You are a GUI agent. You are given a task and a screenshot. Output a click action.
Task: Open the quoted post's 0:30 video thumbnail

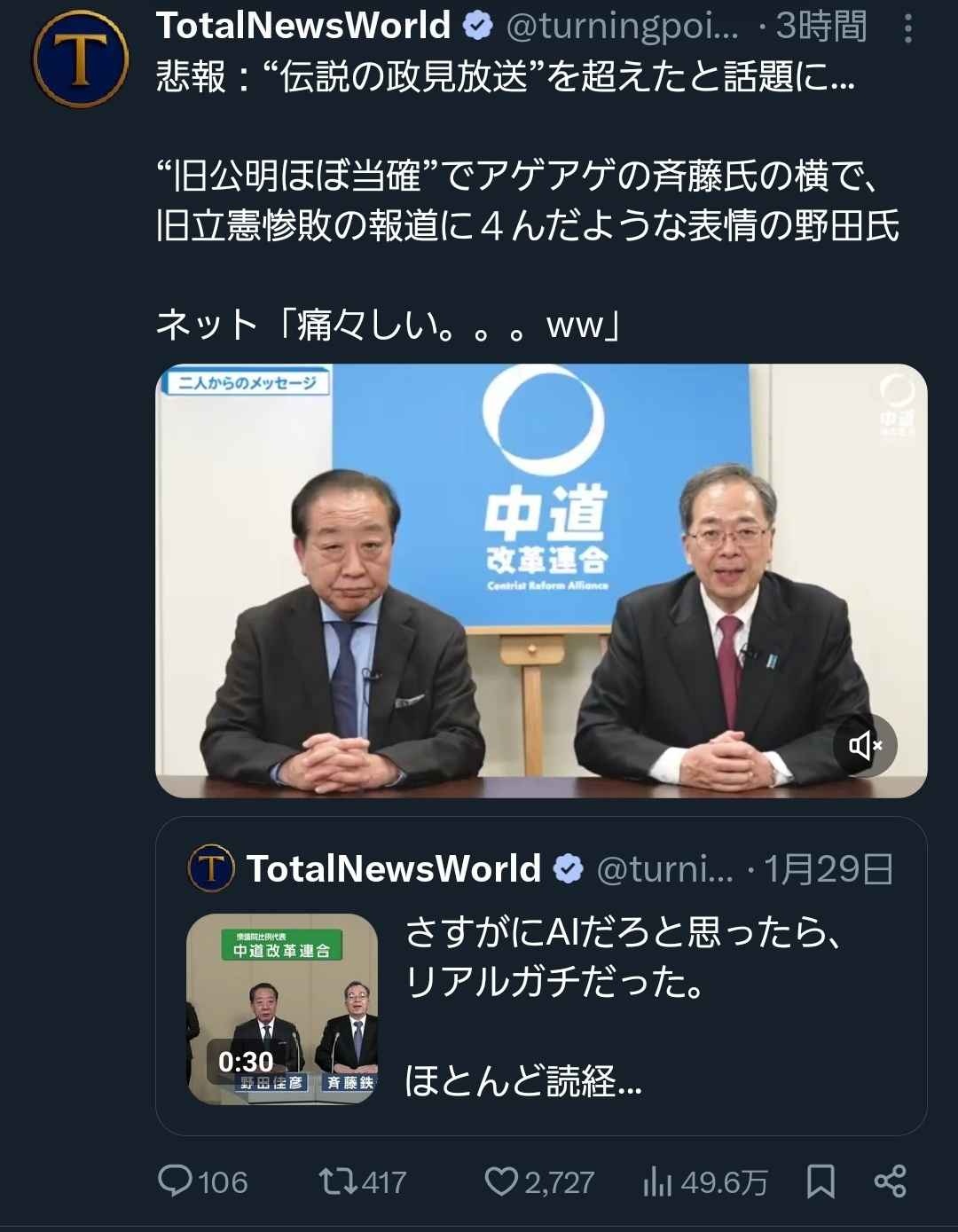(282, 1008)
